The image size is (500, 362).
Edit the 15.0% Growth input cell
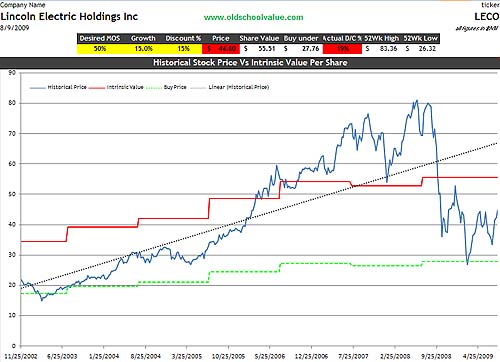(143, 49)
